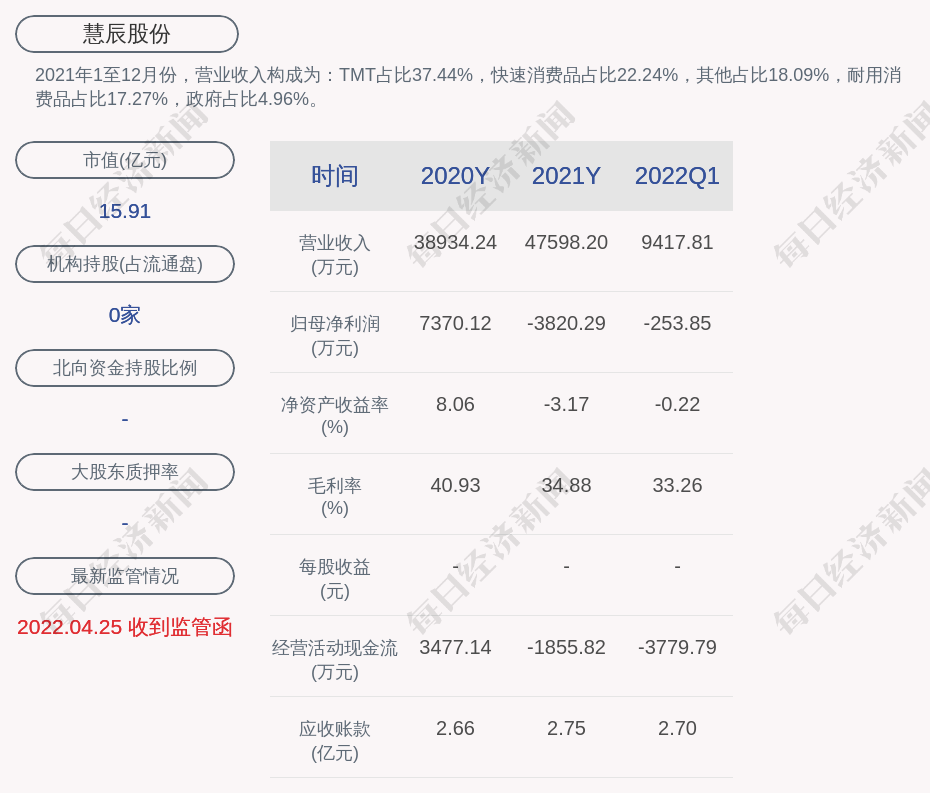Click net profit value -3820.29
Screen dimensions: 930x793
pos(566,323)
